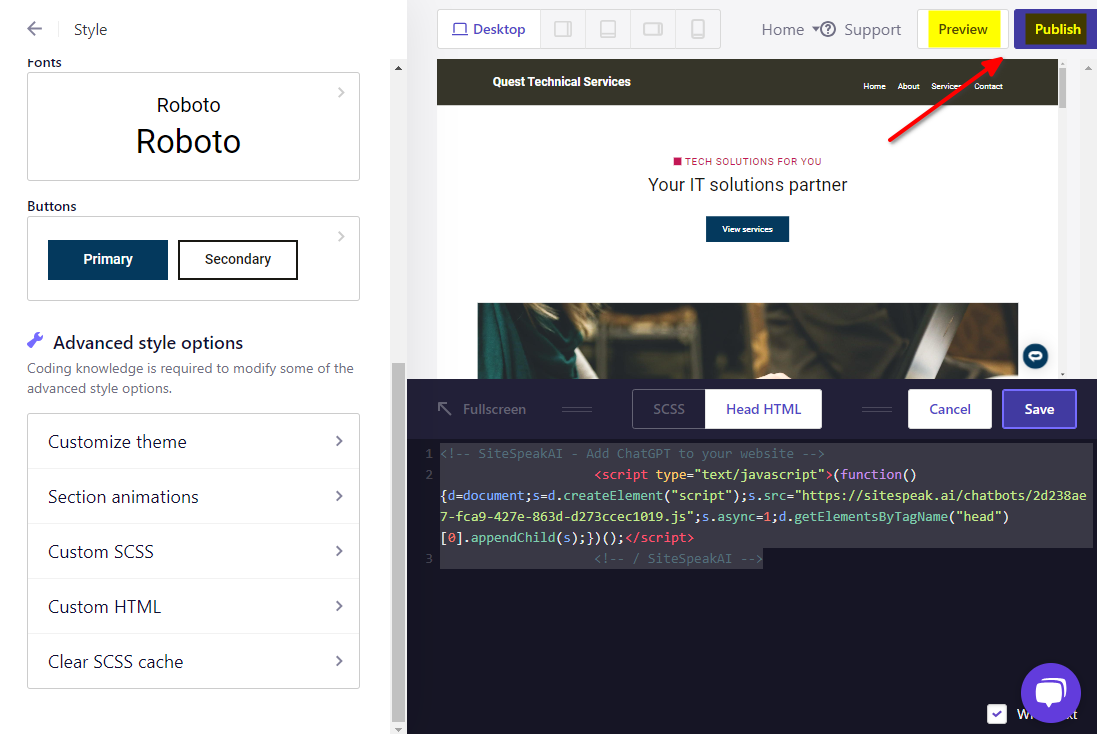Click the Support help icon
The height and width of the screenshot is (734, 1097).
[828, 29]
